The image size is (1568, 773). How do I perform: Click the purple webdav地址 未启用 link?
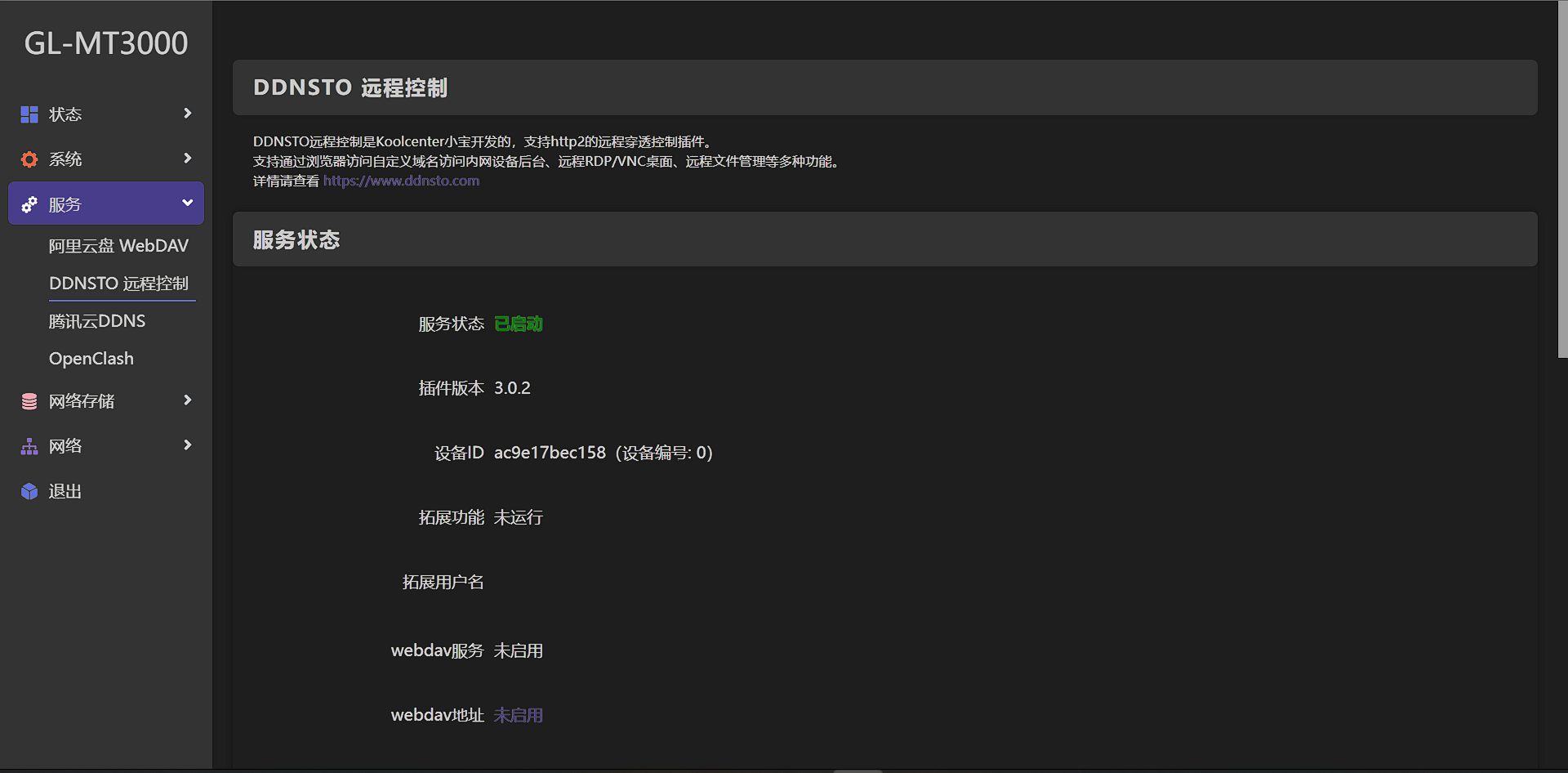[x=519, y=716]
